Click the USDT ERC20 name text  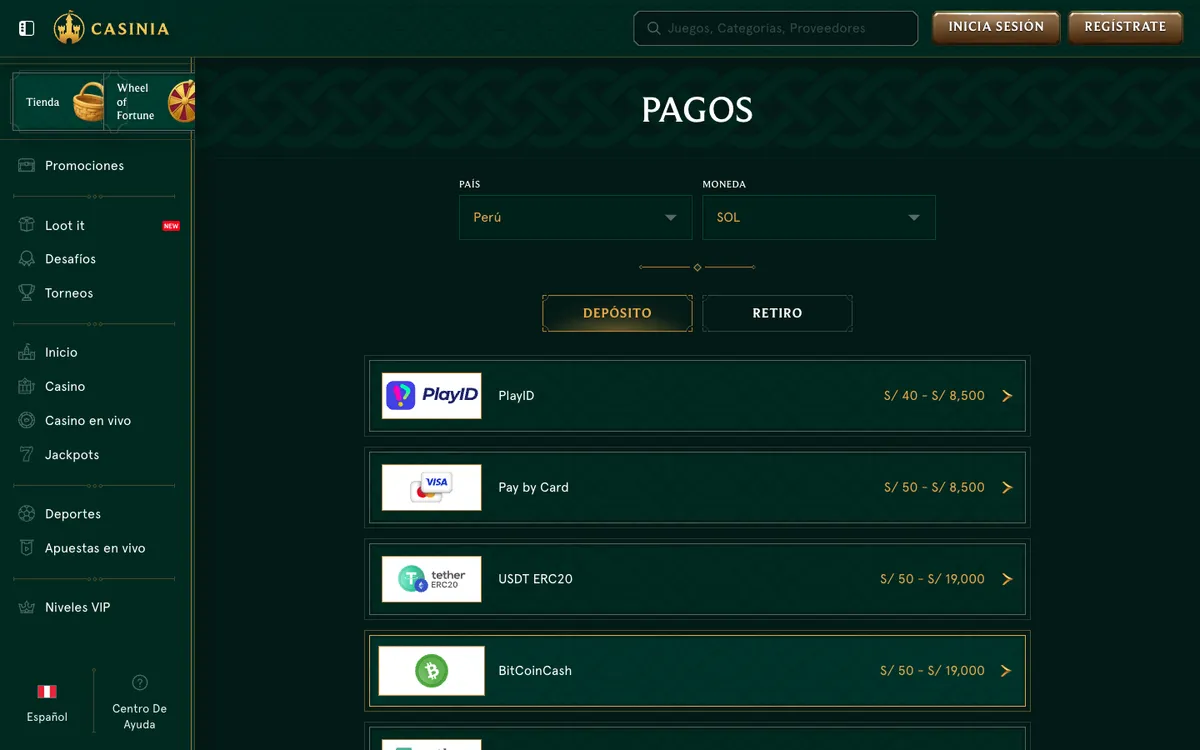coord(535,579)
